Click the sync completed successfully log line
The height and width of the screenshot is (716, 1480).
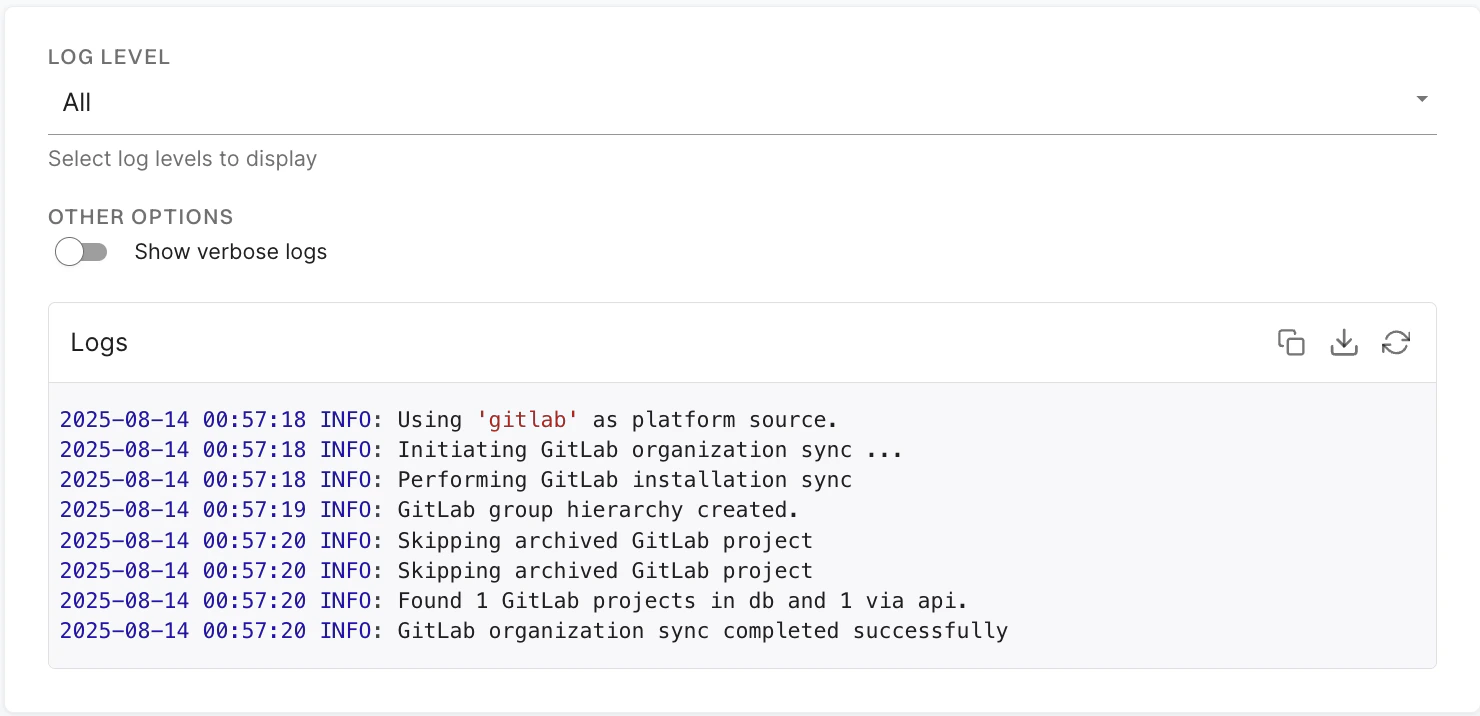(534, 631)
